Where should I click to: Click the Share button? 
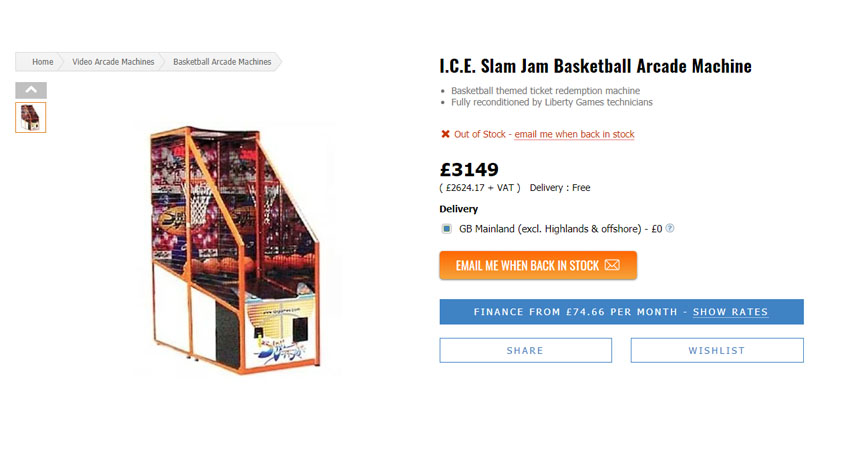coord(525,350)
